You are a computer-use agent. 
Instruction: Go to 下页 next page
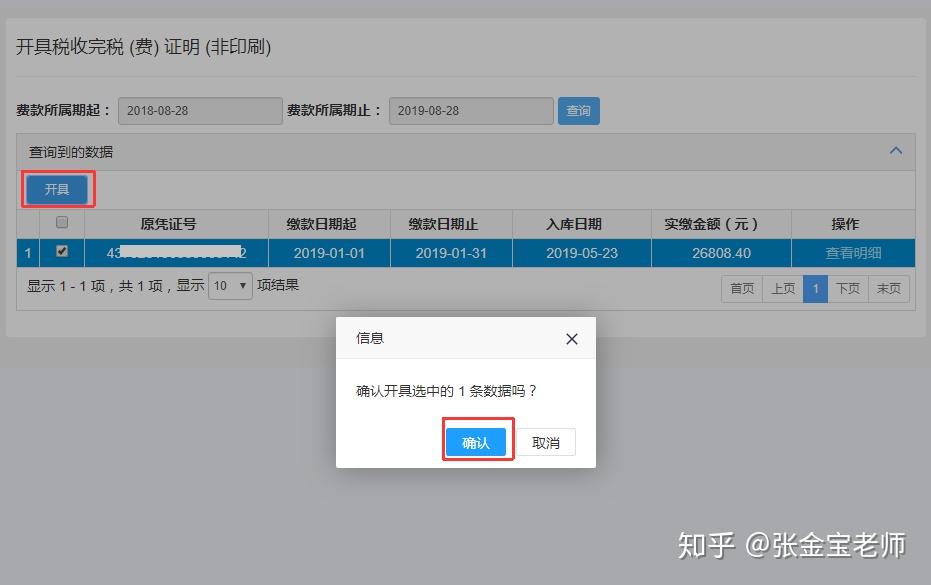pyautogui.click(x=848, y=289)
